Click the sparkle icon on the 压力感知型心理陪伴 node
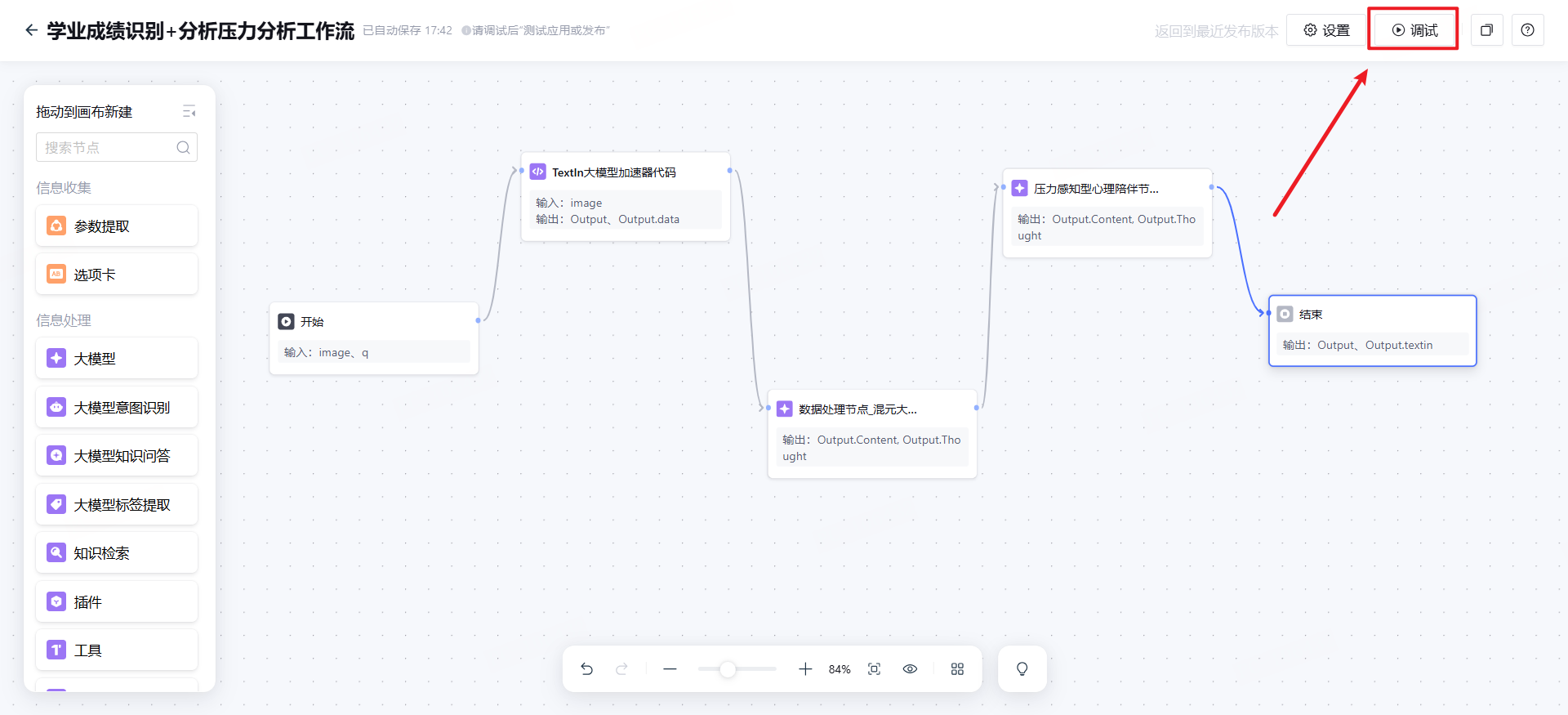Viewport: 1568px width, 715px height. (1019, 188)
